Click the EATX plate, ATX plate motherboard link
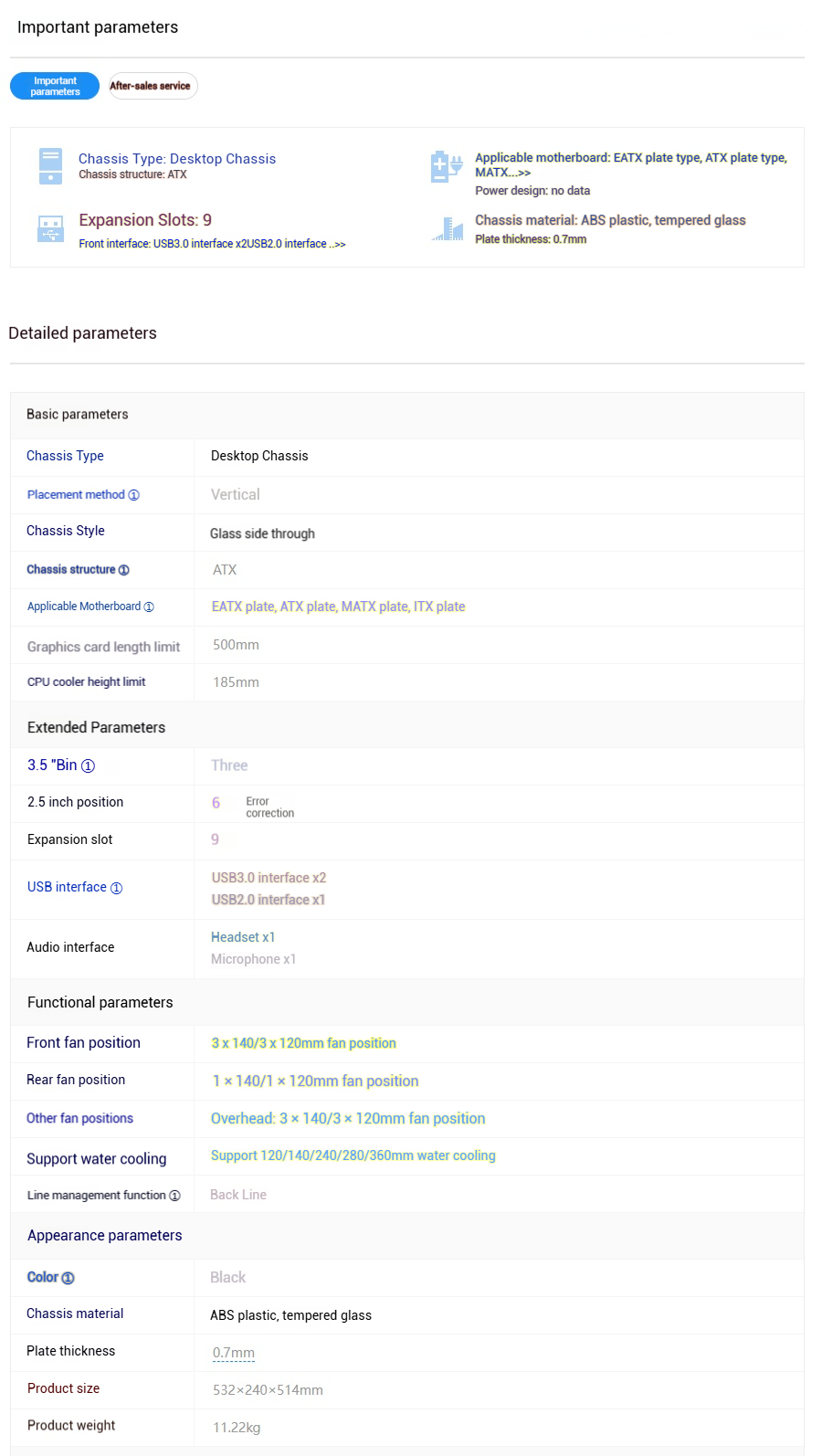822x1456 pixels. click(x=338, y=607)
